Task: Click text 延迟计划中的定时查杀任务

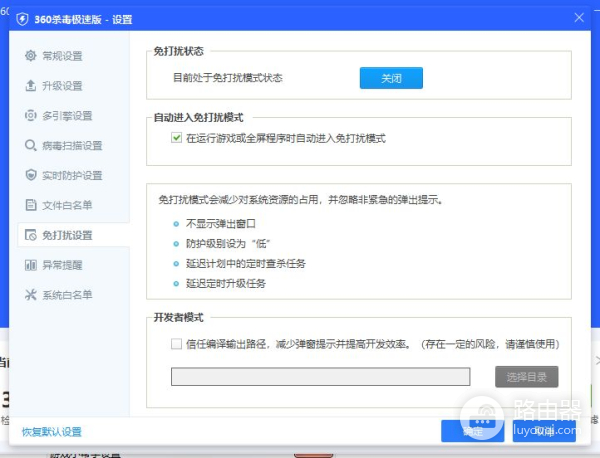Action: (246, 263)
